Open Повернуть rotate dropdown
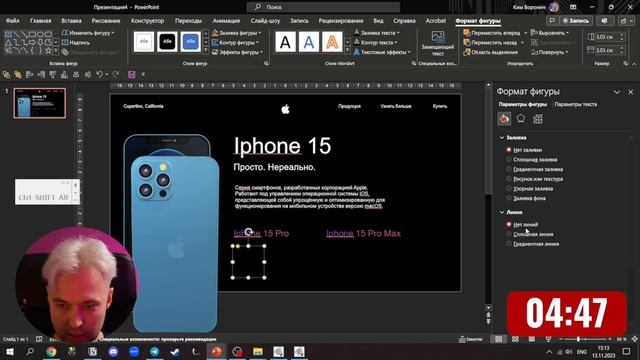Screen dimensions: 640x360 pyautogui.click(x=550, y=52)
